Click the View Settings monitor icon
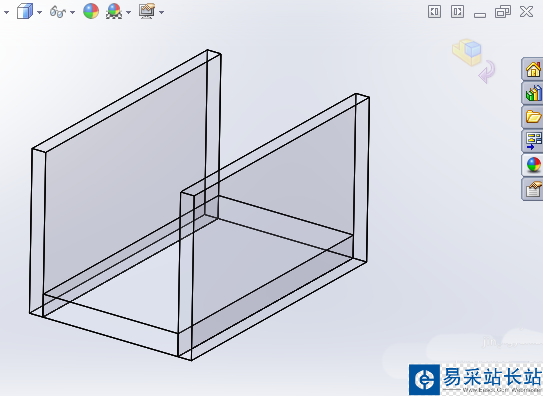The height and width of the screenshot is (396, 543). point(147,11)
